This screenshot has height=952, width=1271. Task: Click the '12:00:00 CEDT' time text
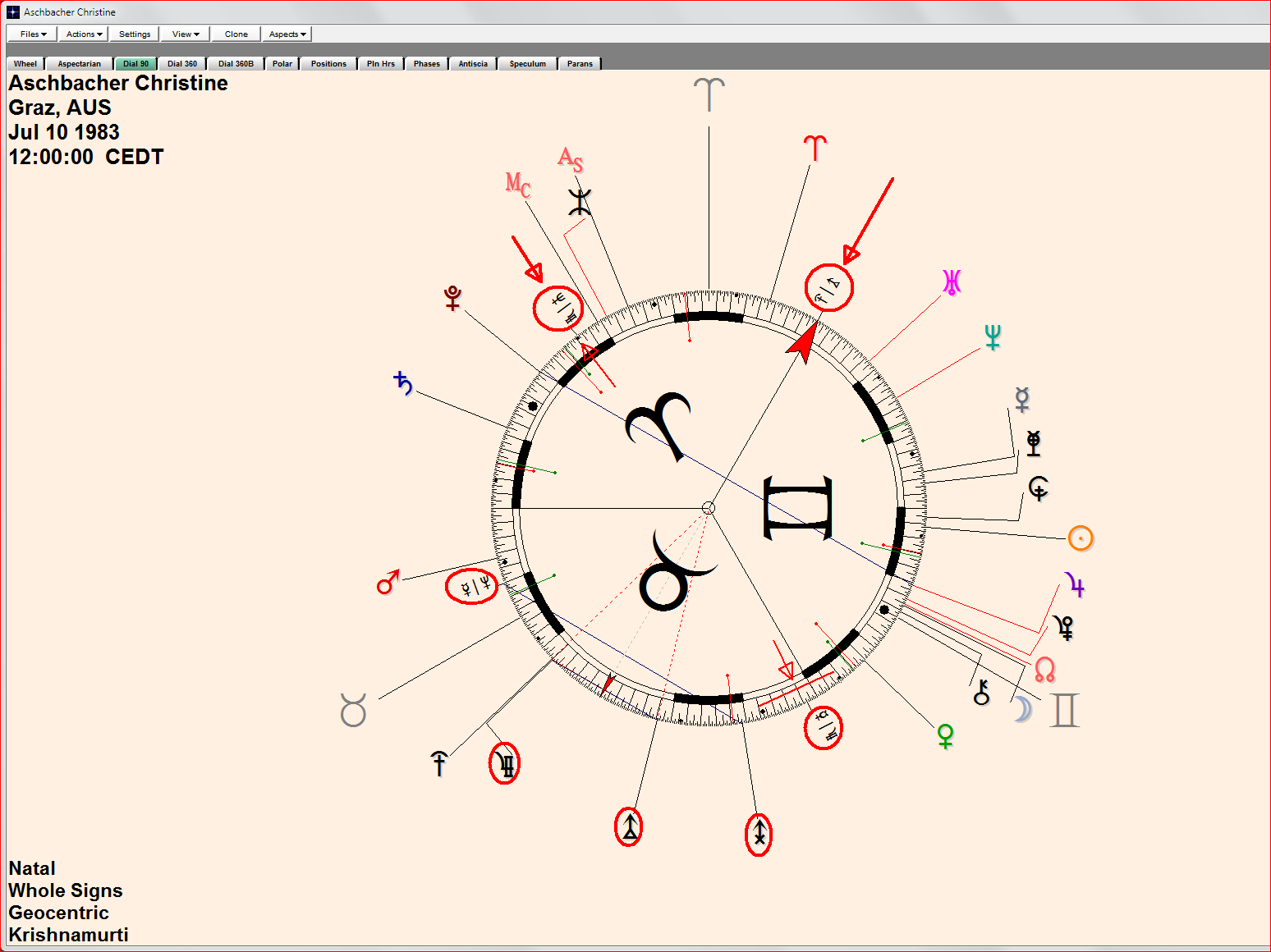click(86, 157)
